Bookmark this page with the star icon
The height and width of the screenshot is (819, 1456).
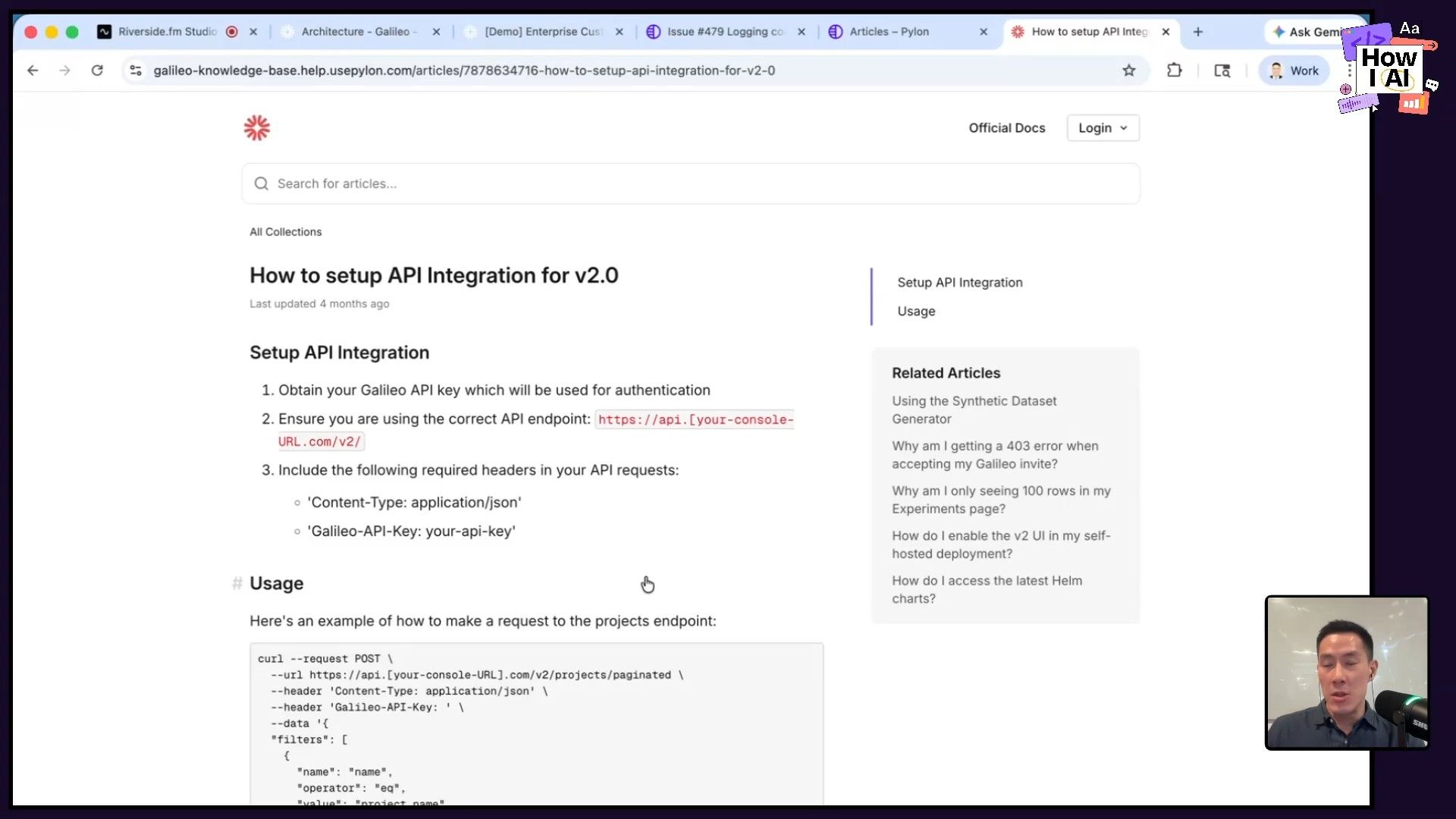(1129, 71)
